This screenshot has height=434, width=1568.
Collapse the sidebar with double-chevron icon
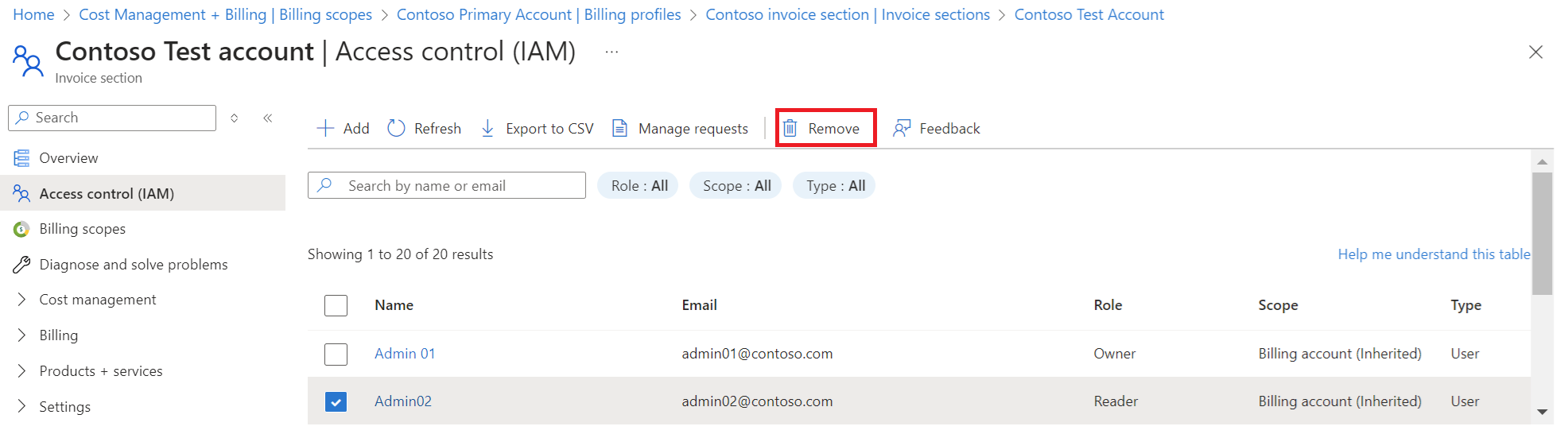tap(268, 118)
